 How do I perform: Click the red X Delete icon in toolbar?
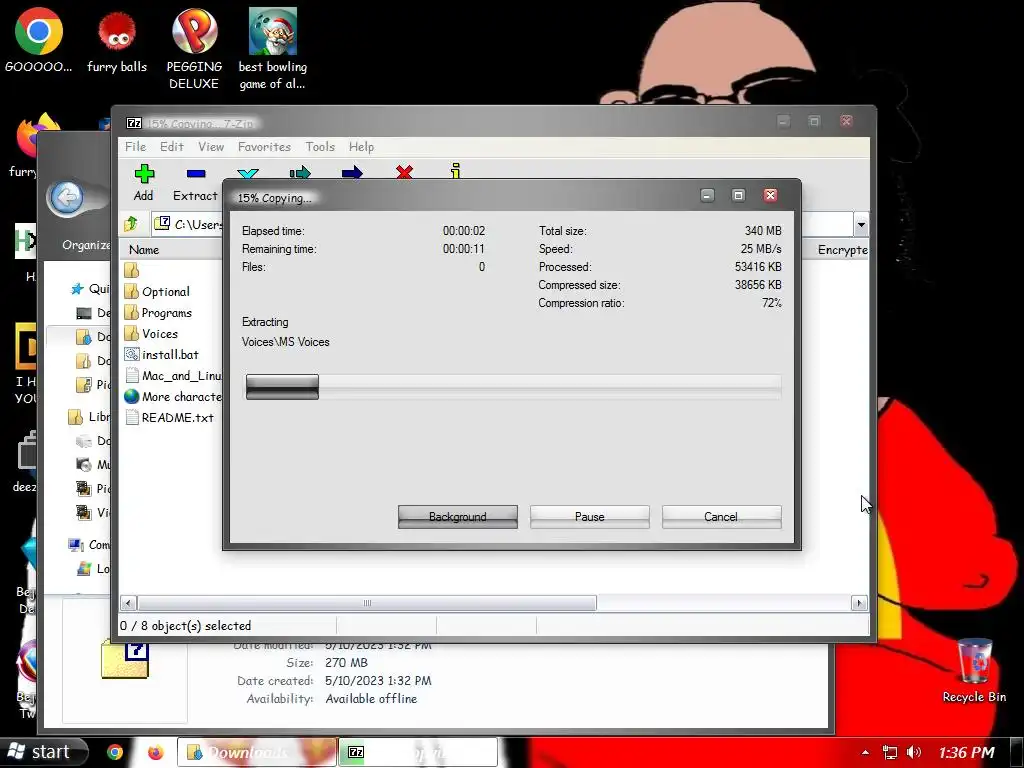click(x=404, y=172)
